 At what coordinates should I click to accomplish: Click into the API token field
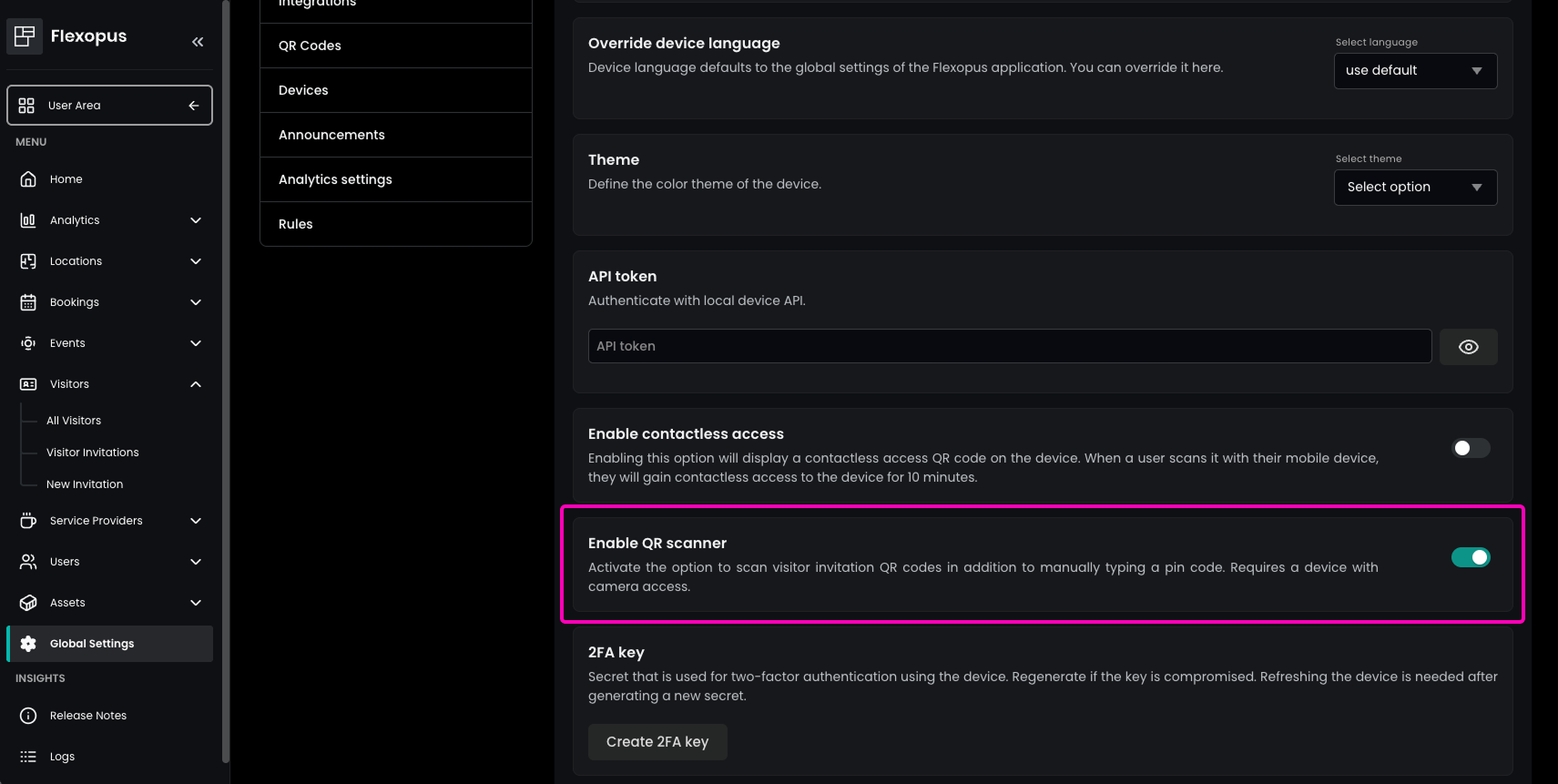click(1009, 347)
